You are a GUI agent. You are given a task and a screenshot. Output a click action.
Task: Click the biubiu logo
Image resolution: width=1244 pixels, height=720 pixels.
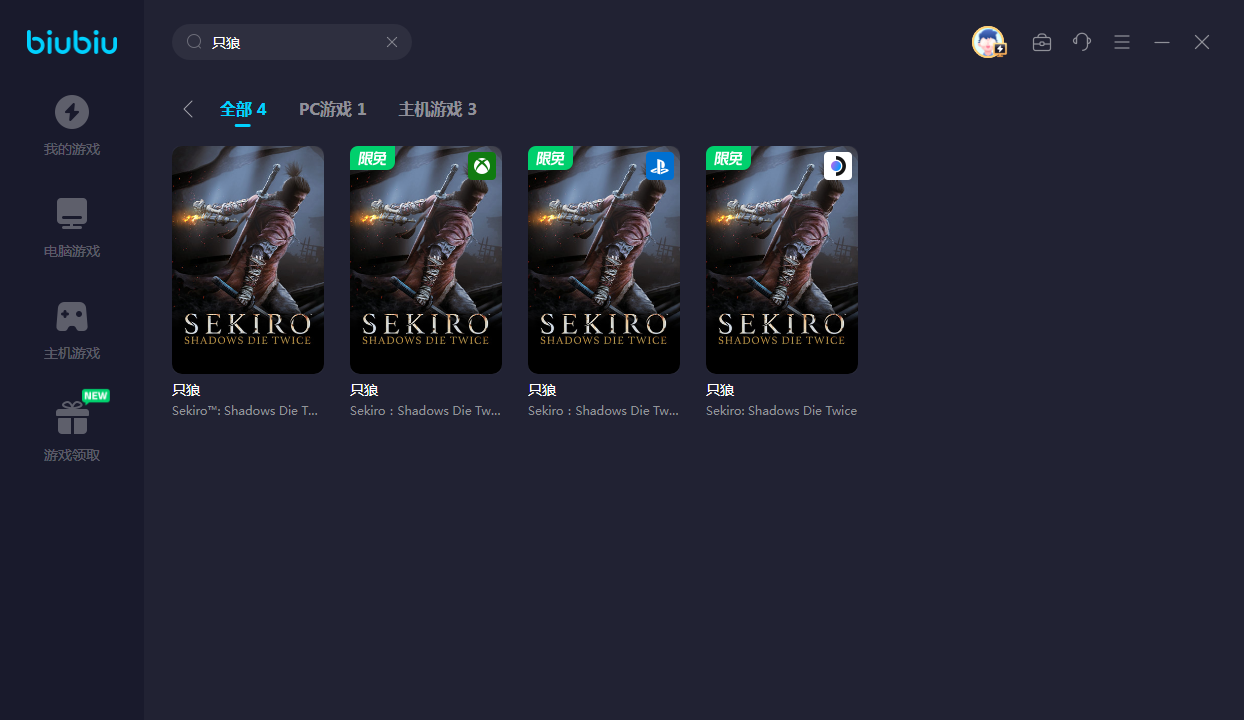pyautogui.click(x=72, y=42)
